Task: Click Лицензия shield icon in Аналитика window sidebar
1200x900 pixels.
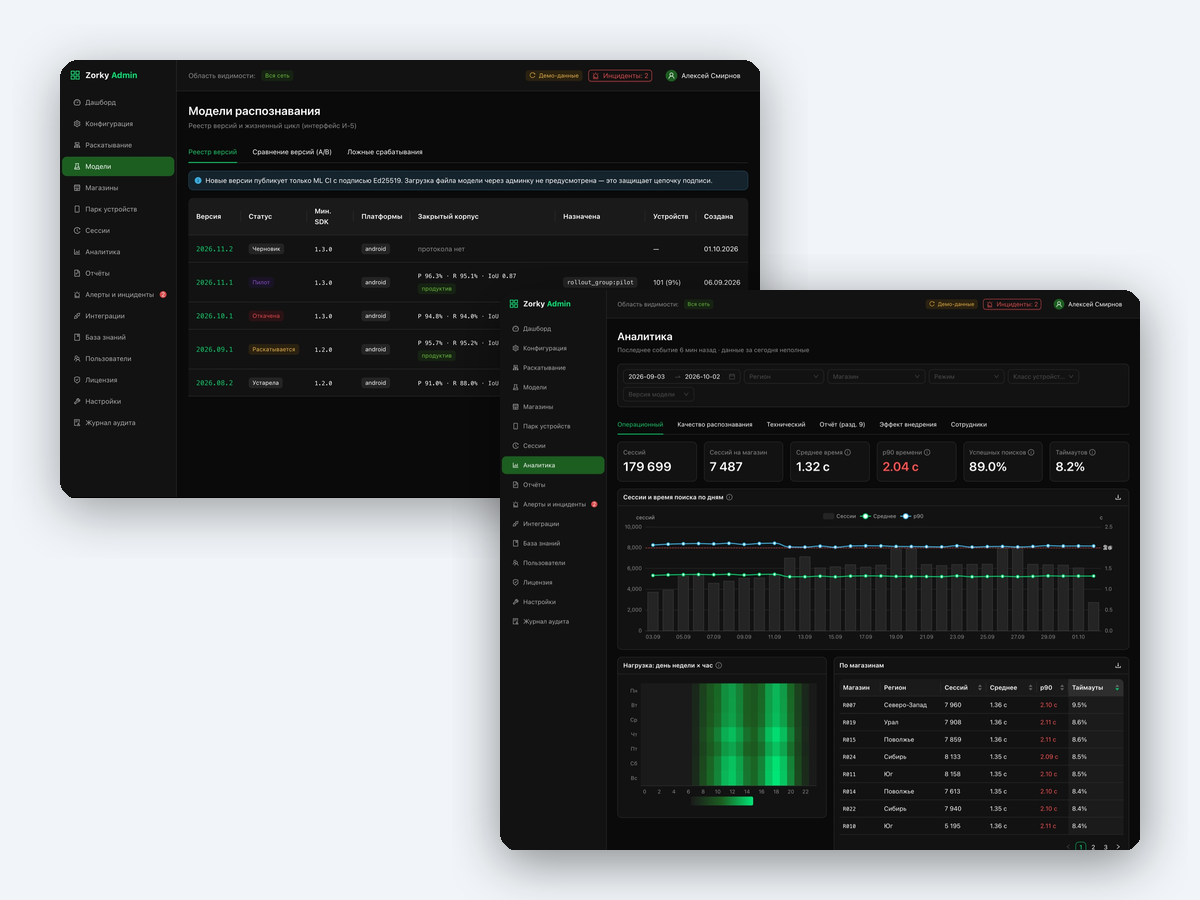Action: 515,582
